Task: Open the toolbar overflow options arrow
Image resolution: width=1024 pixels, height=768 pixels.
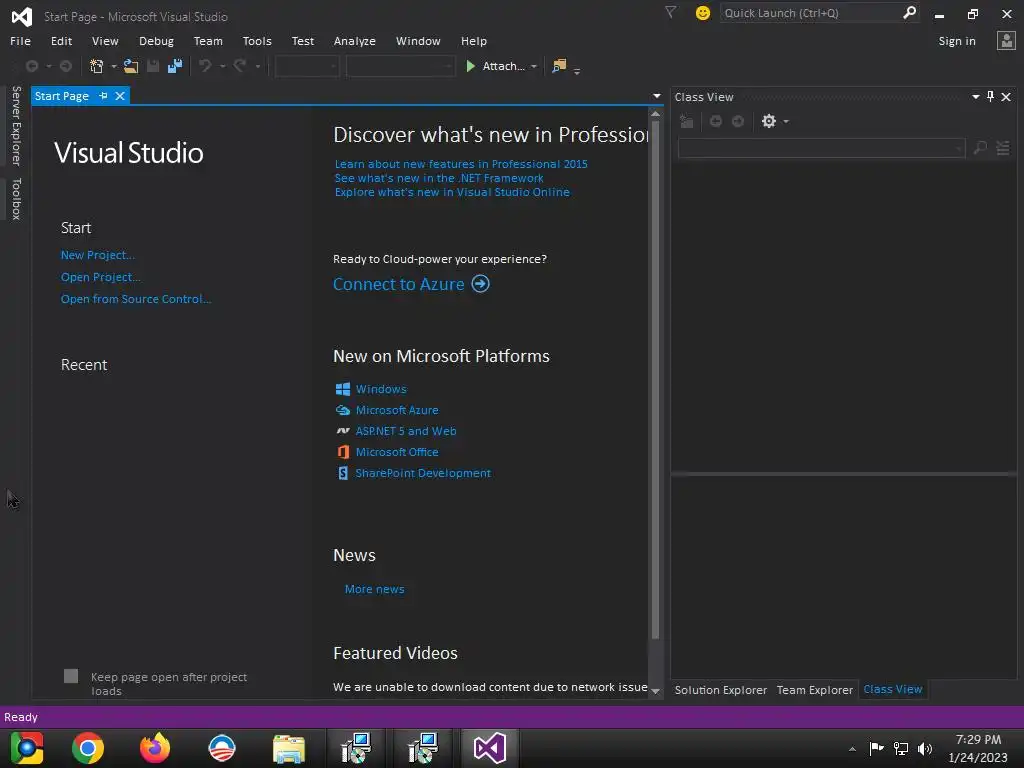Action: tap(577, 71)
